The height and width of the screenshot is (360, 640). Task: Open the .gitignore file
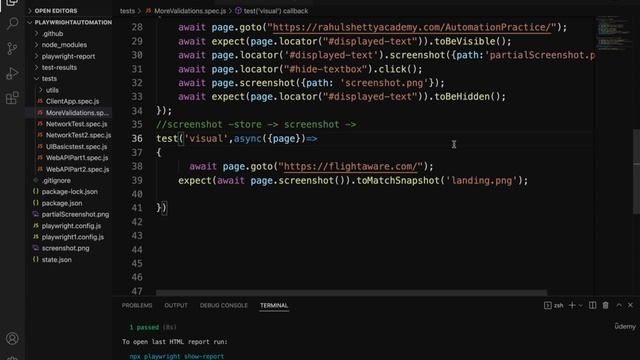(56, 180)
